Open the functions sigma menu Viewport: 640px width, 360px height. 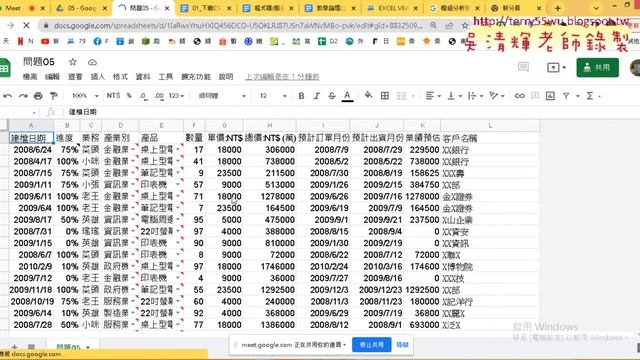click(x=590, y=96)
